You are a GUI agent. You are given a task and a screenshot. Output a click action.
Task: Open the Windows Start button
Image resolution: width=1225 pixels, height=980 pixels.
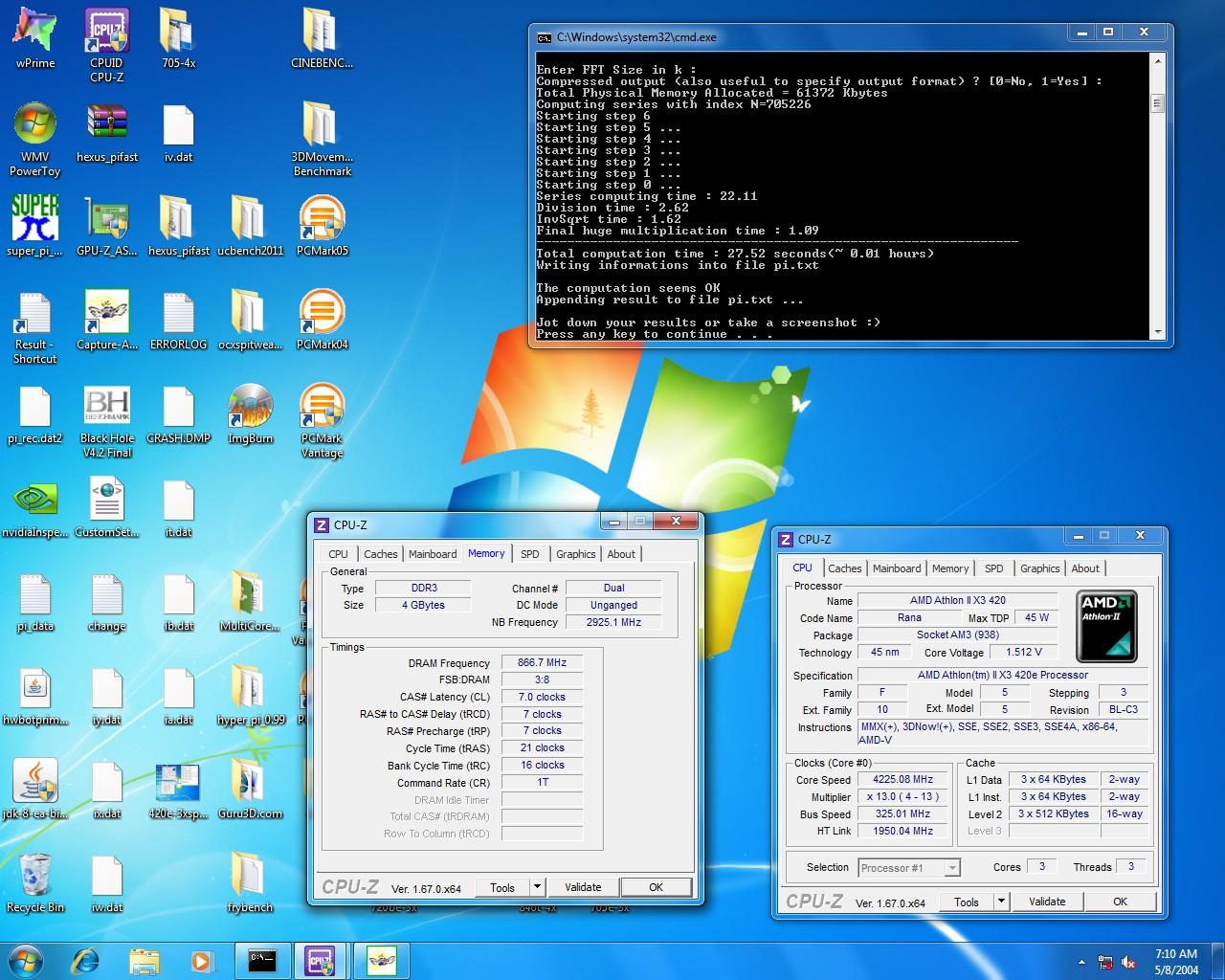[x=25, y=960]
